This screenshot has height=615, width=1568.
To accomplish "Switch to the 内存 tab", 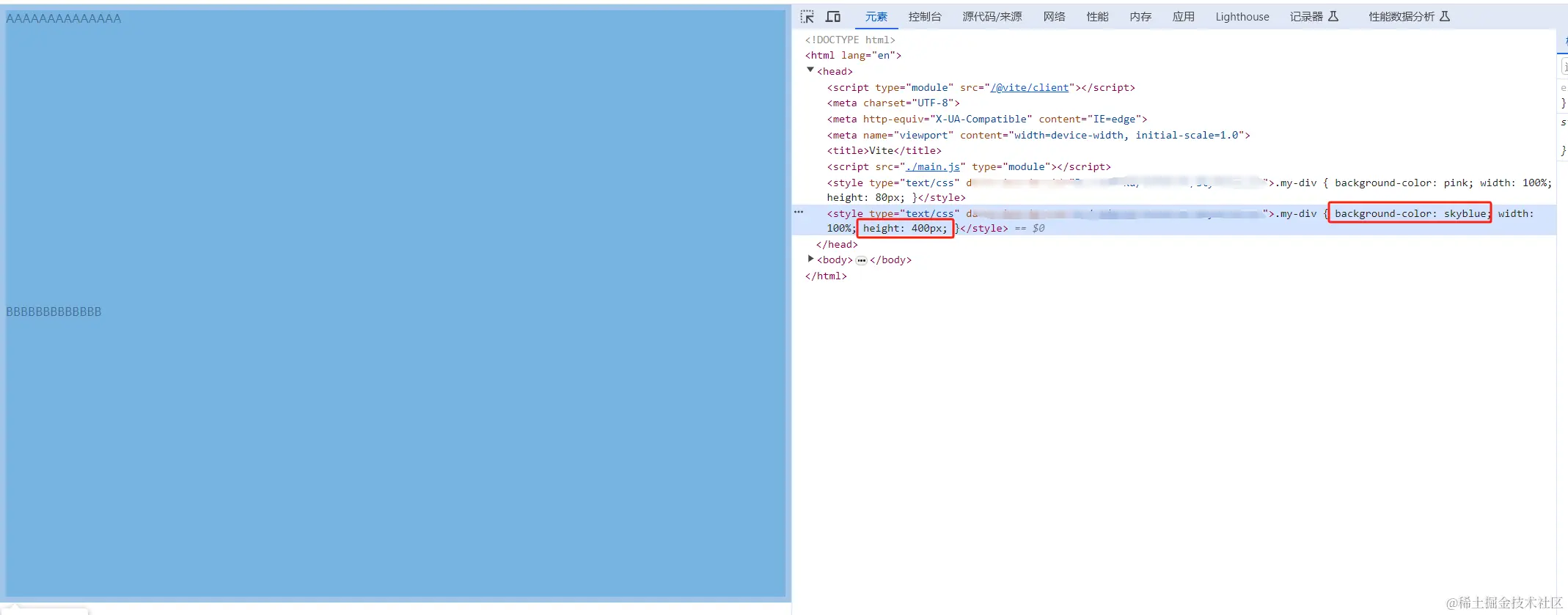I will 1140,17.
